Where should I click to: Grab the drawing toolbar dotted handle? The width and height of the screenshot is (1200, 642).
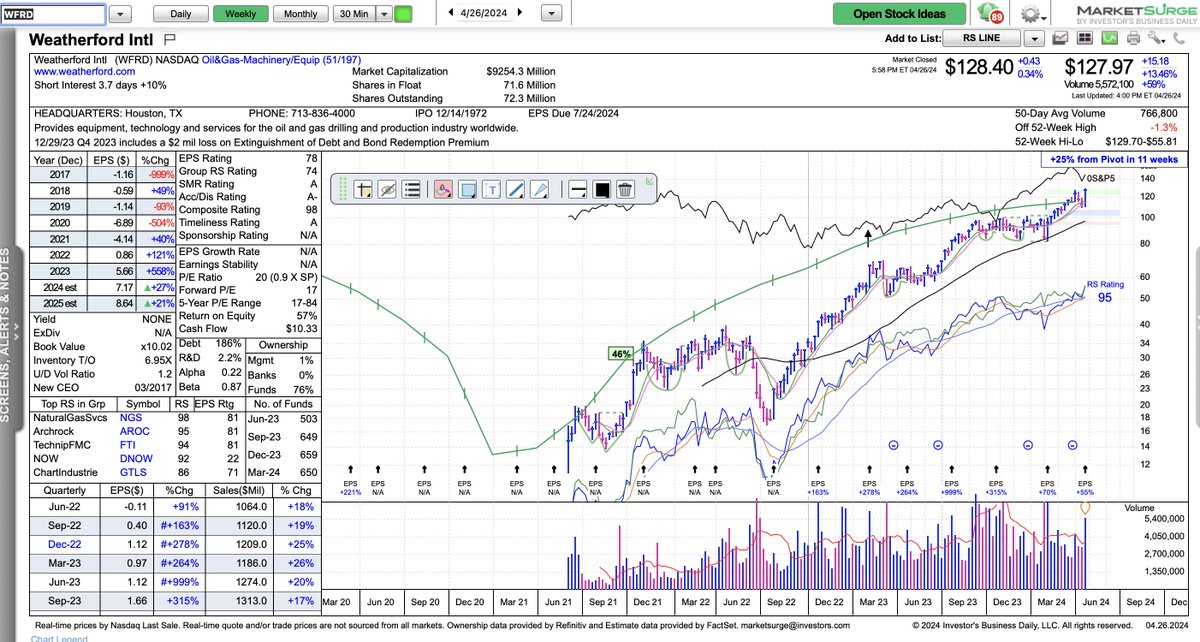click(x=341, y=189)
